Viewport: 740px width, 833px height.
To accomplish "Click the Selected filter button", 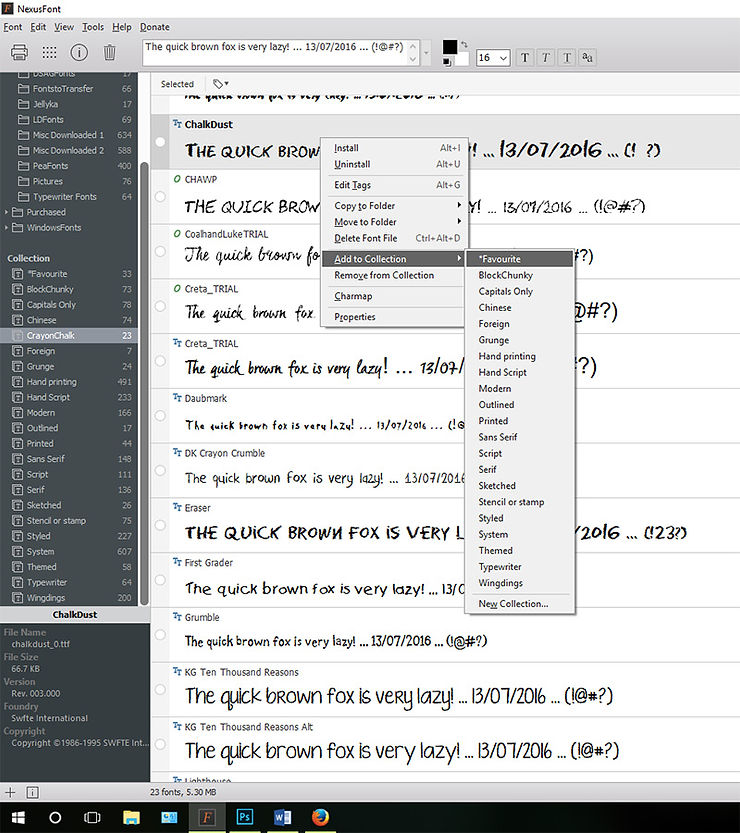I will (177, 84).
